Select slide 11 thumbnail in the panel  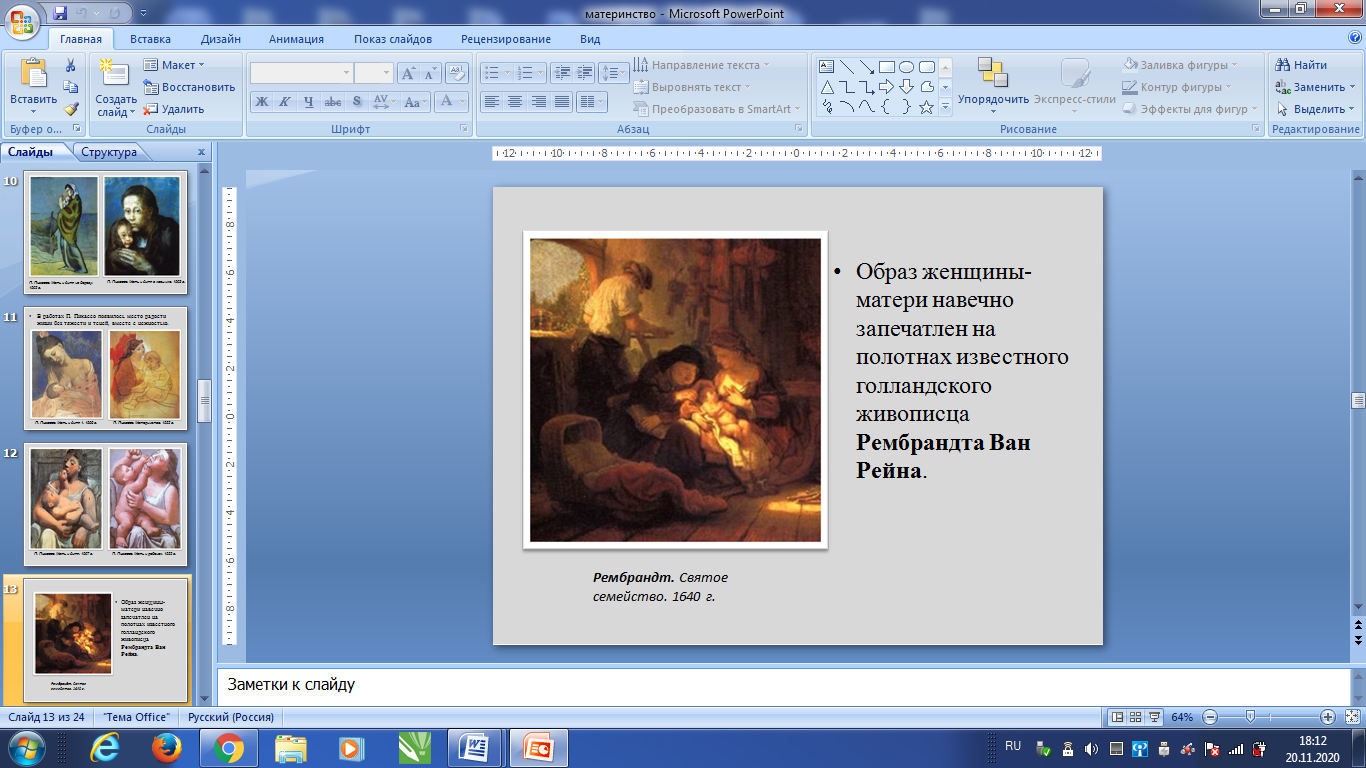tap(106, 369)
